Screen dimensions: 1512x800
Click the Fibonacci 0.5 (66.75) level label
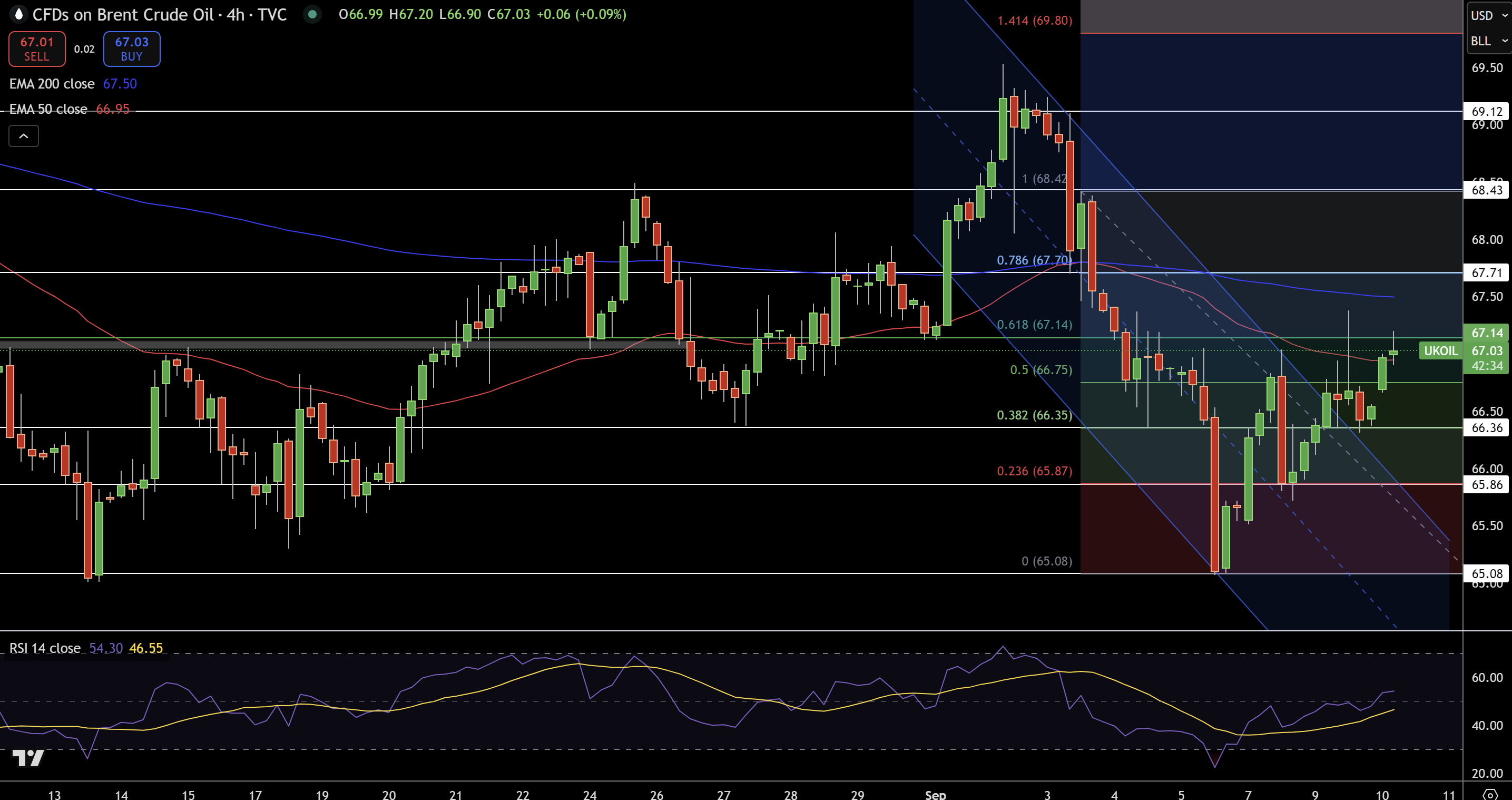(1040, 370)
